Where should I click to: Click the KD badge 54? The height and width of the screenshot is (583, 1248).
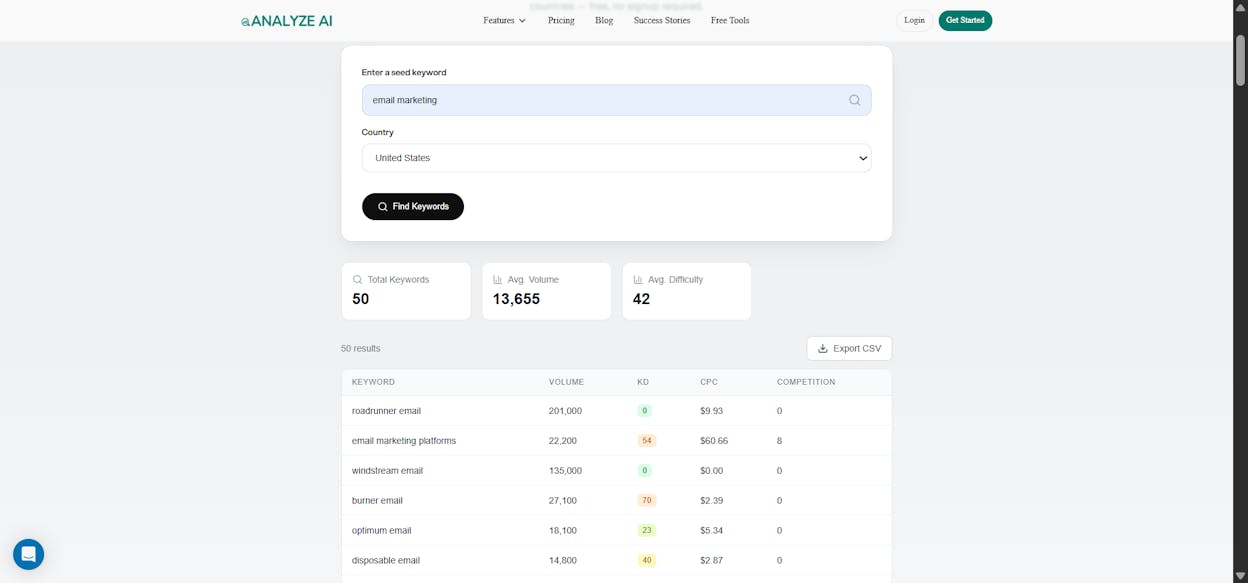click(647, 441)
